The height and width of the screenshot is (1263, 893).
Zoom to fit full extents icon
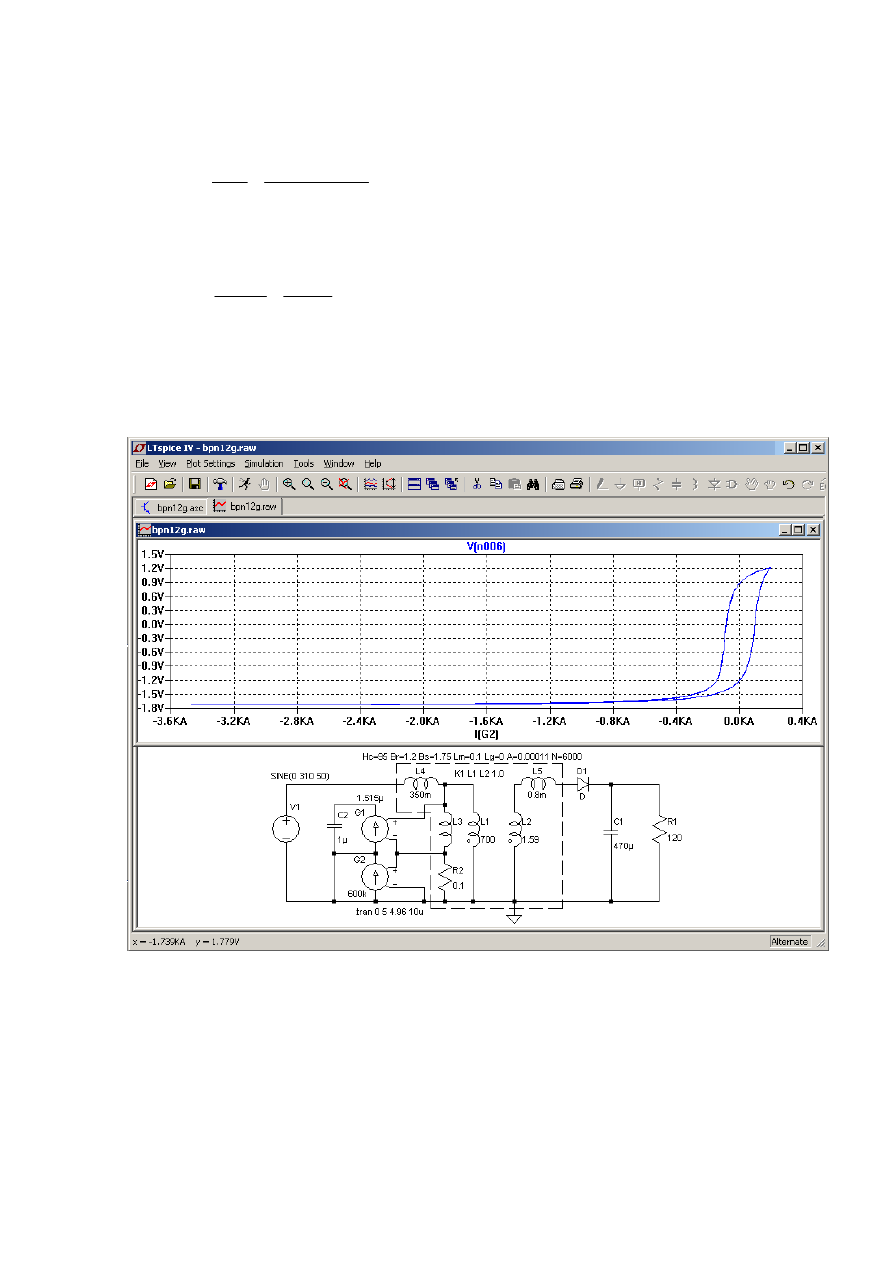click(x=345, y=484)
